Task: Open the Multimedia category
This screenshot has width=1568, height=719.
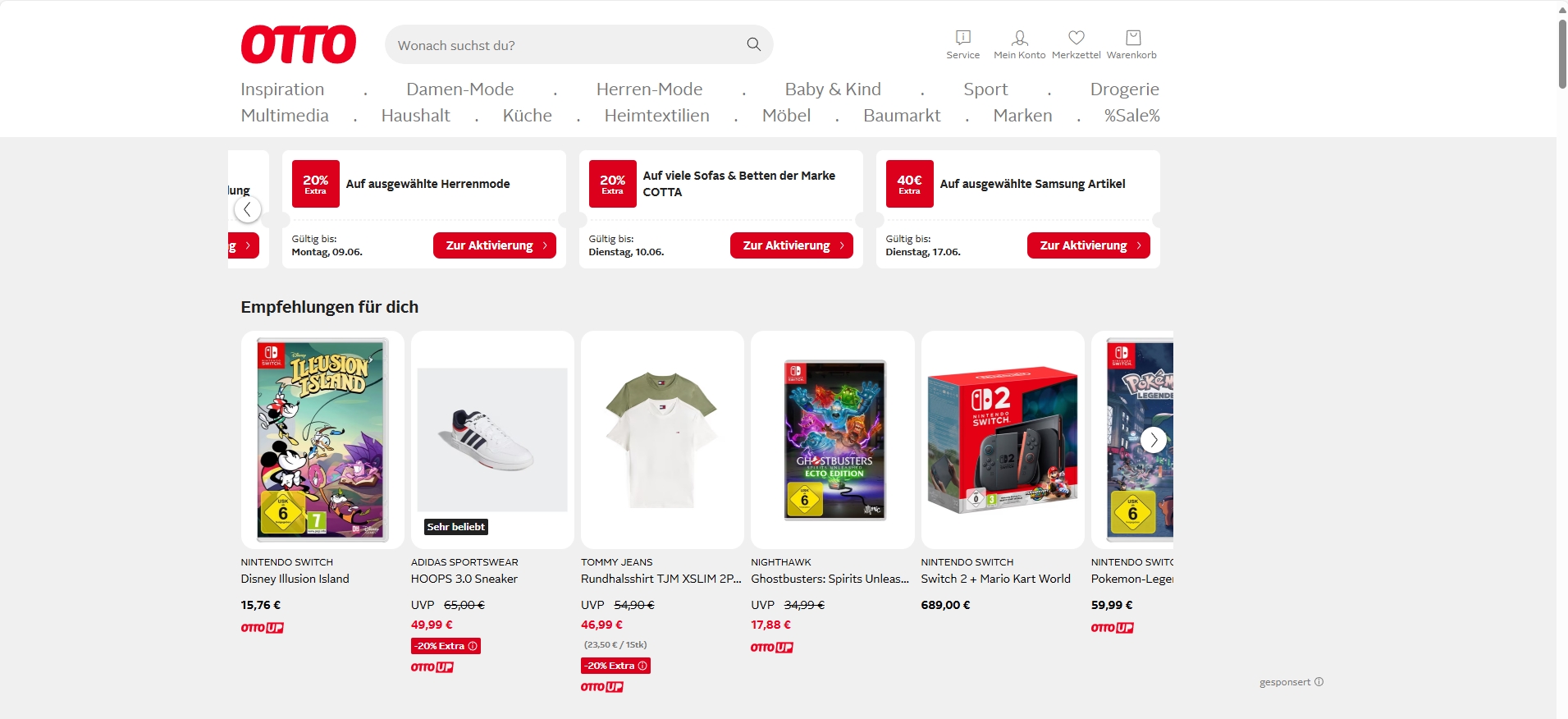Action: [285, 116]
